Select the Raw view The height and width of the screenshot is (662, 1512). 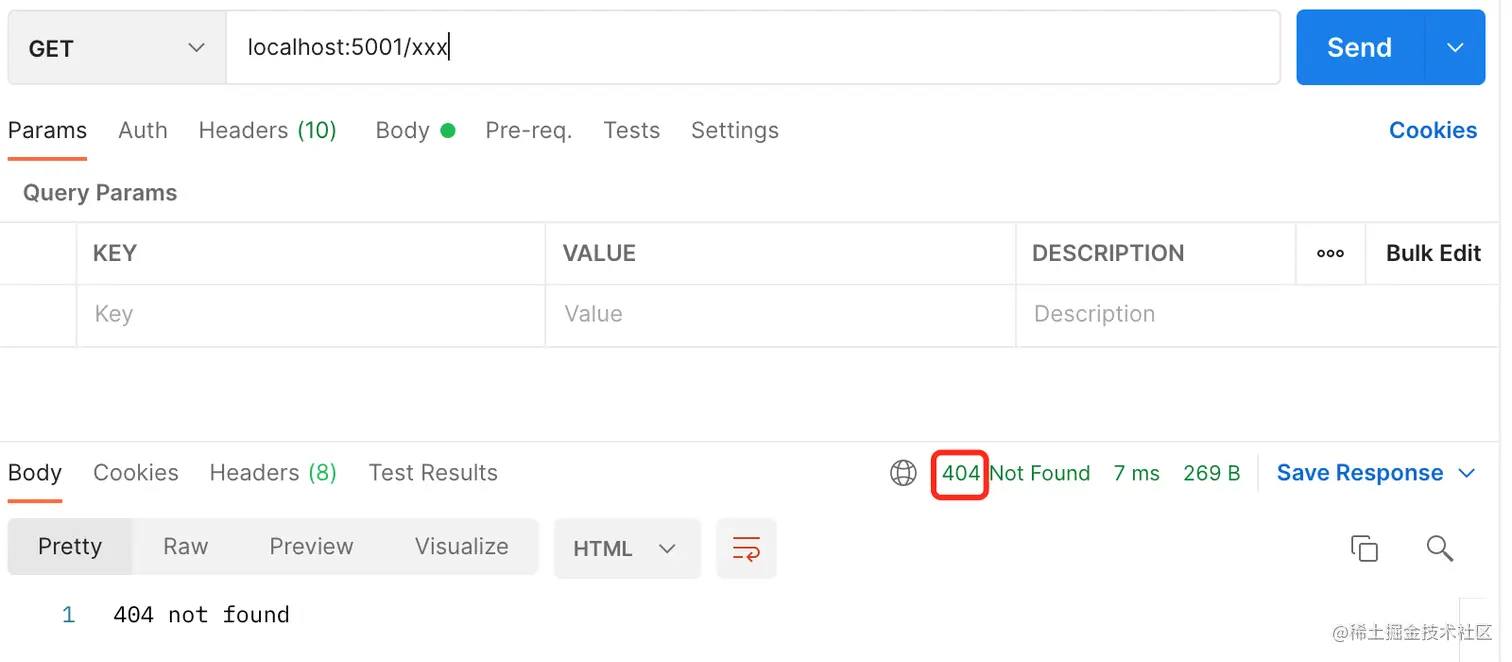coord(186,547)
